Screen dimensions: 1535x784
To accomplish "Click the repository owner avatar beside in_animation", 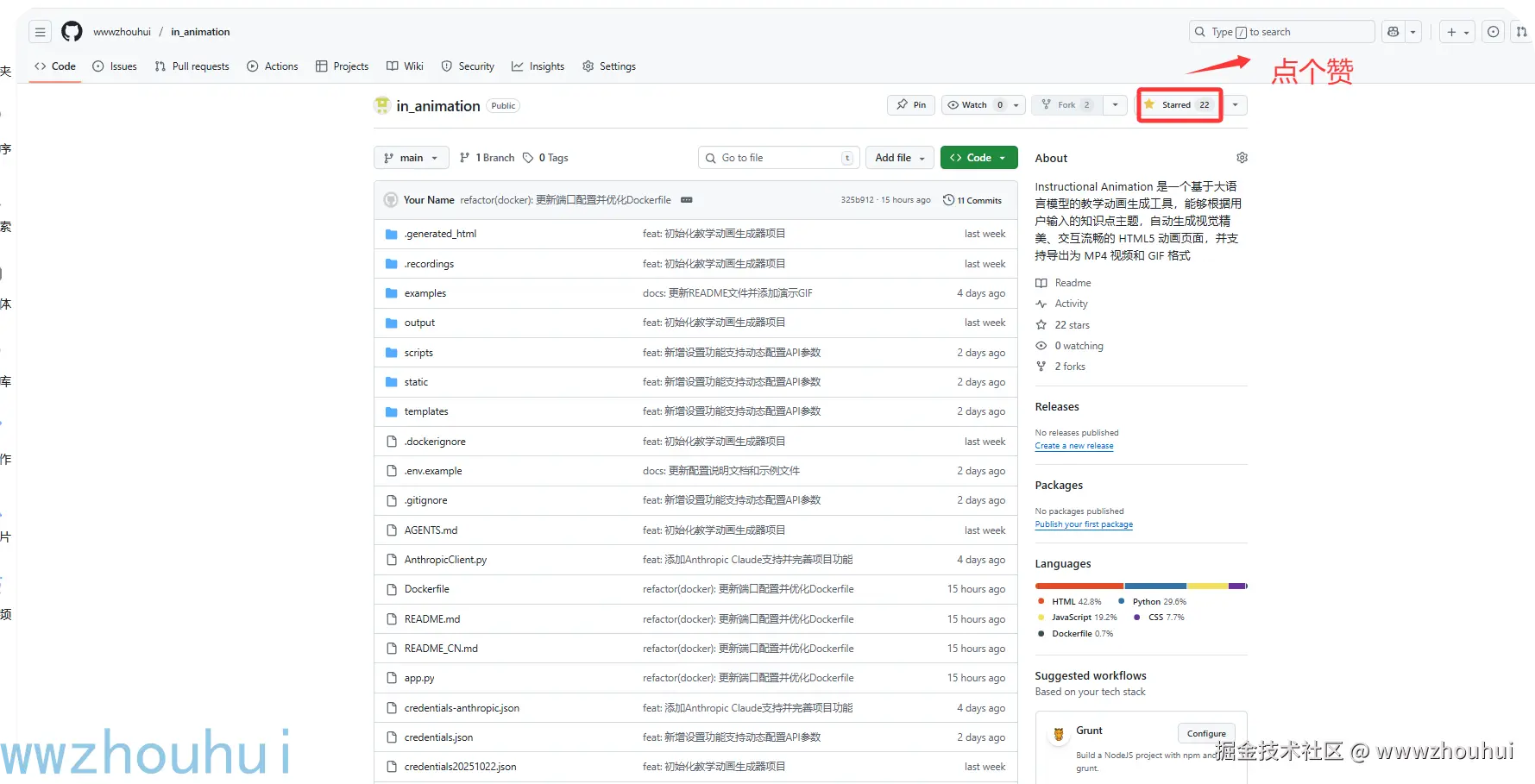I will (x=382, y=105).
